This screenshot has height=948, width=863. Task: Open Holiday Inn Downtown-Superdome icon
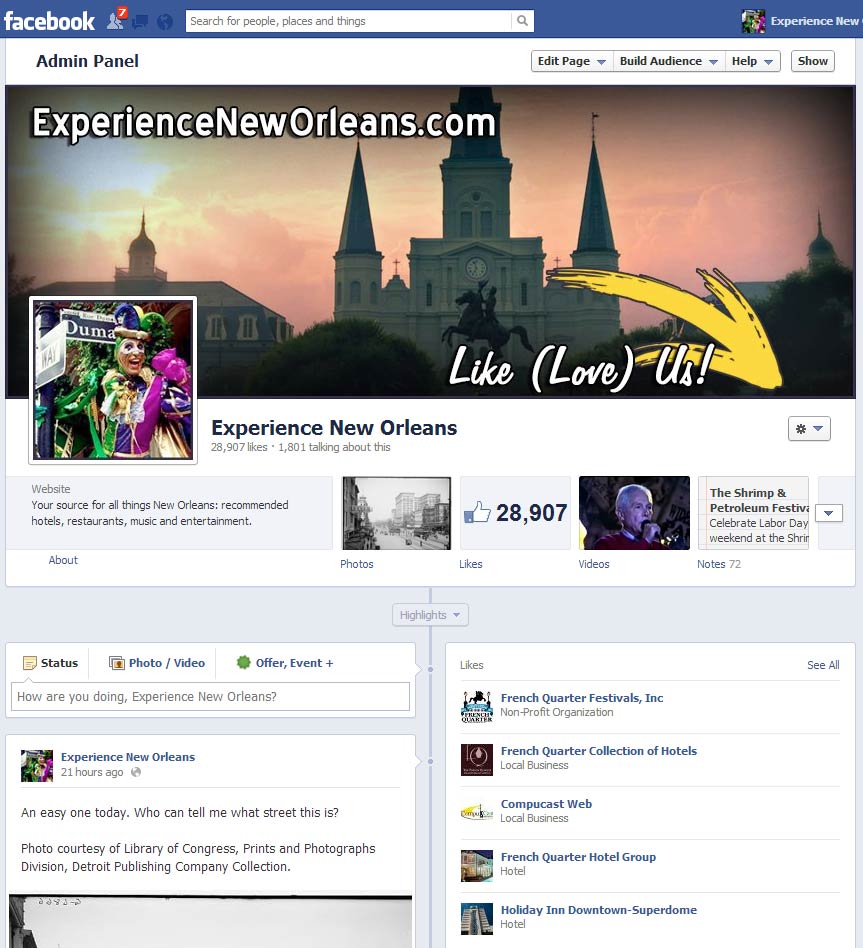[477, 919]
